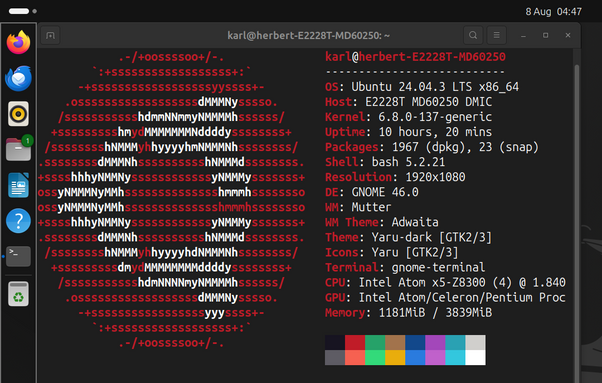Click the light gray color block

click(x=475, y=342)
